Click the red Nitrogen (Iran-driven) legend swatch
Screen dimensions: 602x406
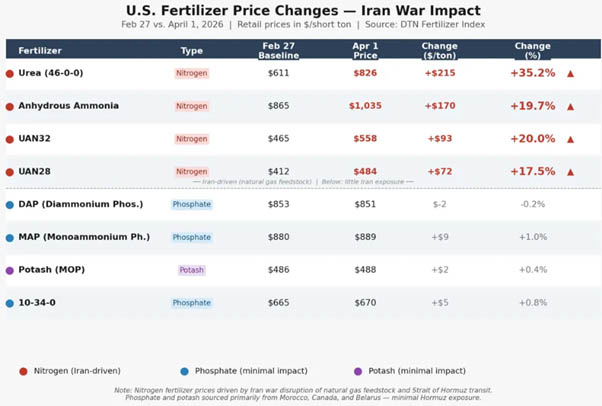pos(23,371)
